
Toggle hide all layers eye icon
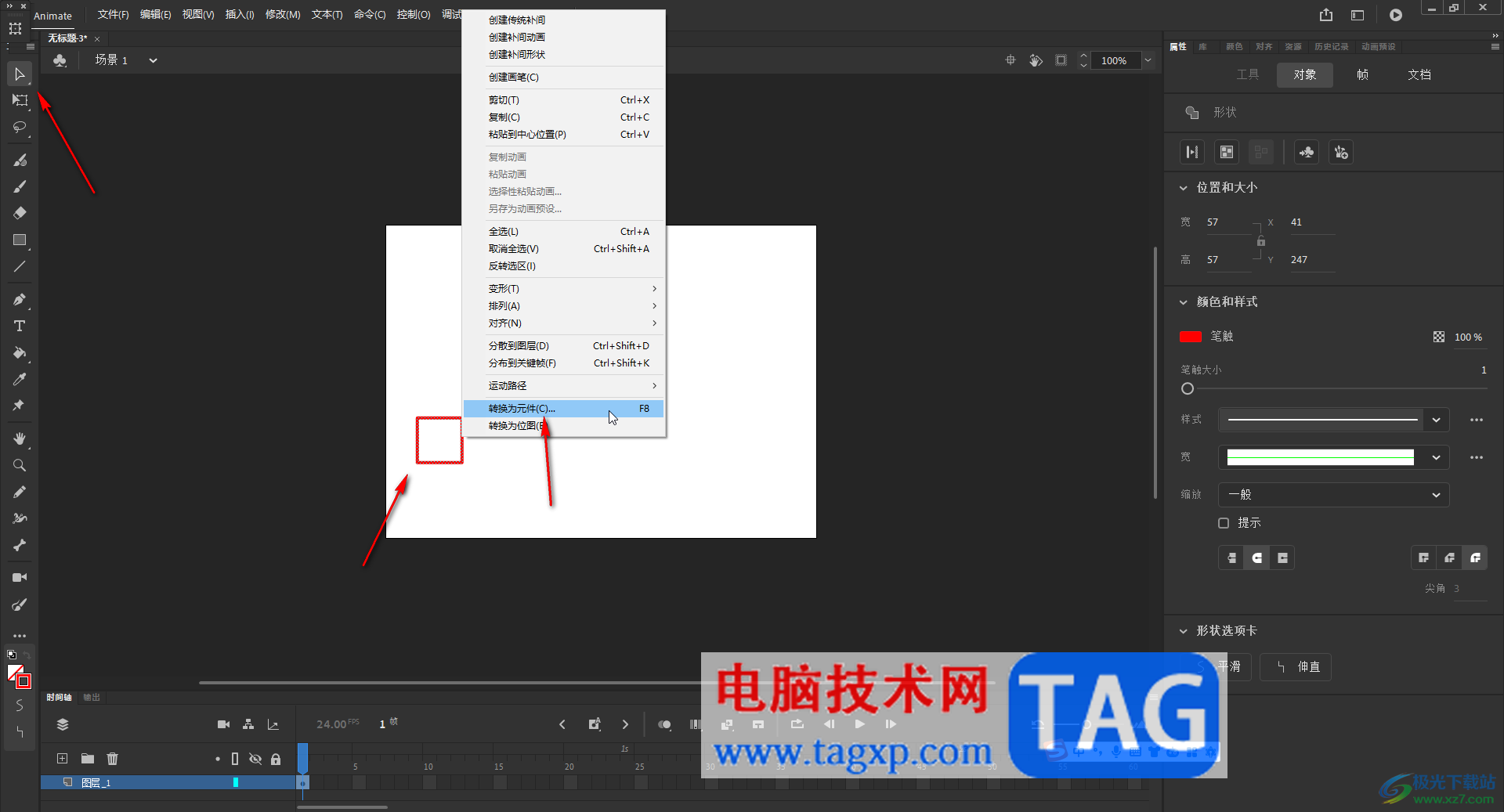[255, 759]
